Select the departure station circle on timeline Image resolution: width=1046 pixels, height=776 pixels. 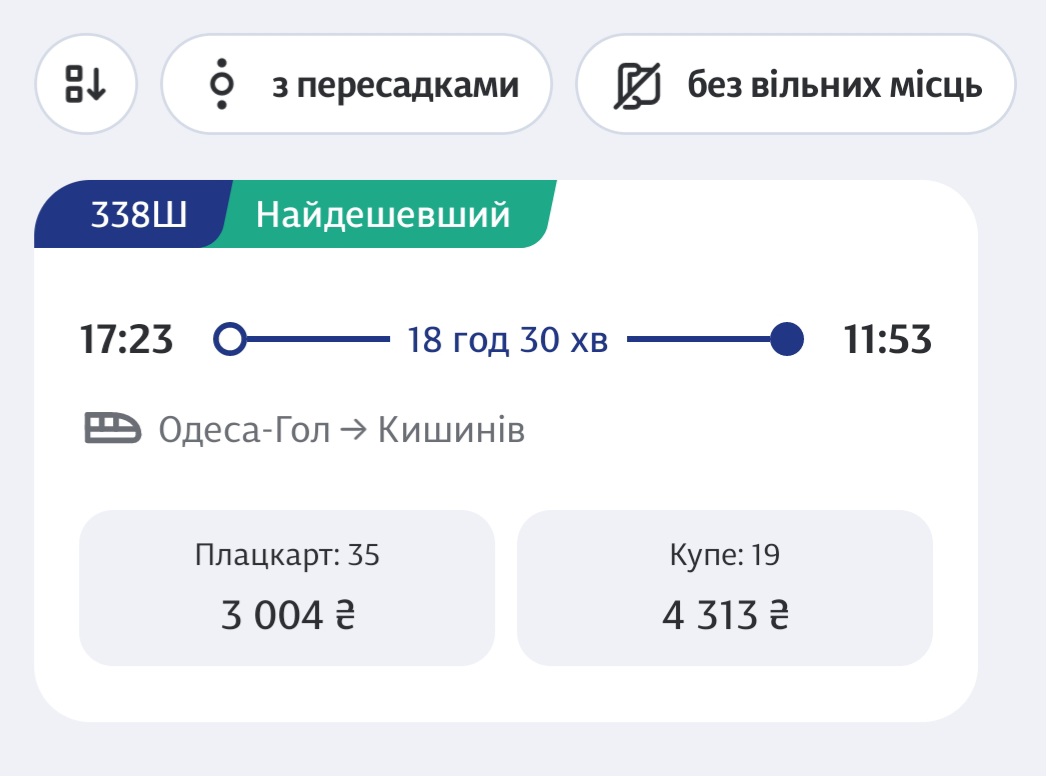tap(232, 340)
